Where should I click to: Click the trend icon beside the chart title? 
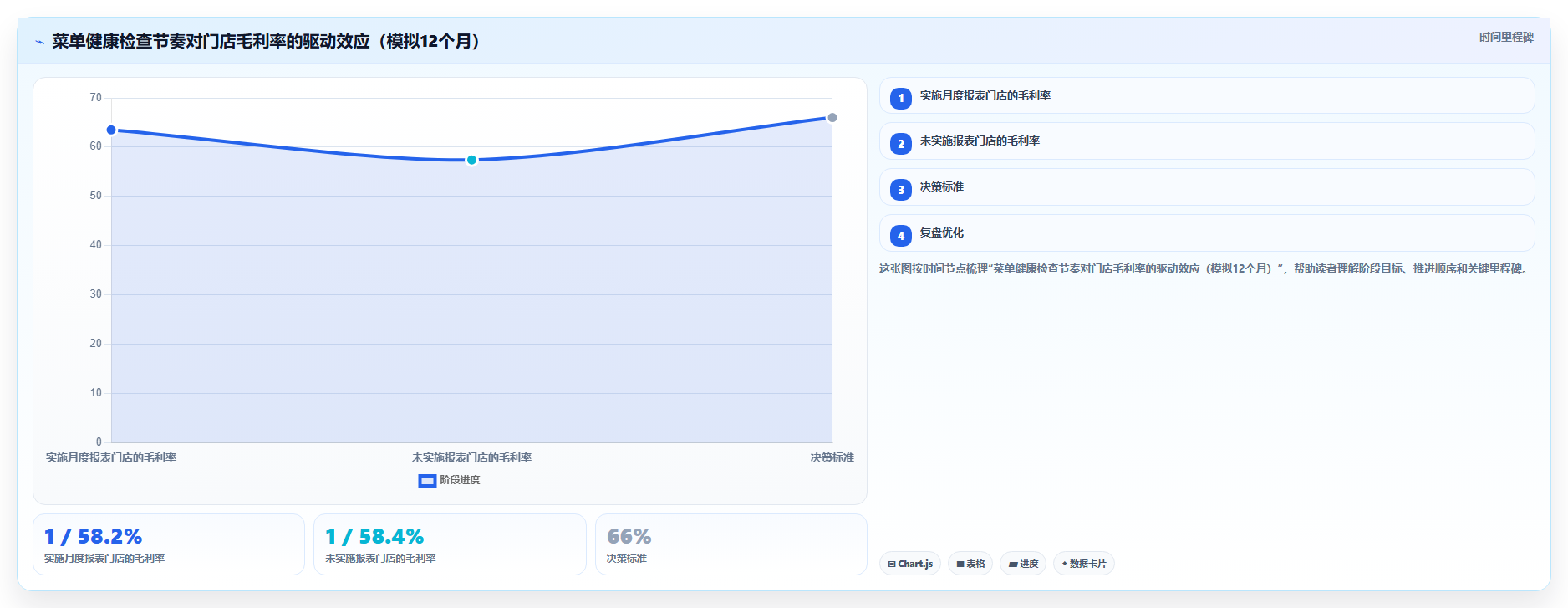[40, 42]
